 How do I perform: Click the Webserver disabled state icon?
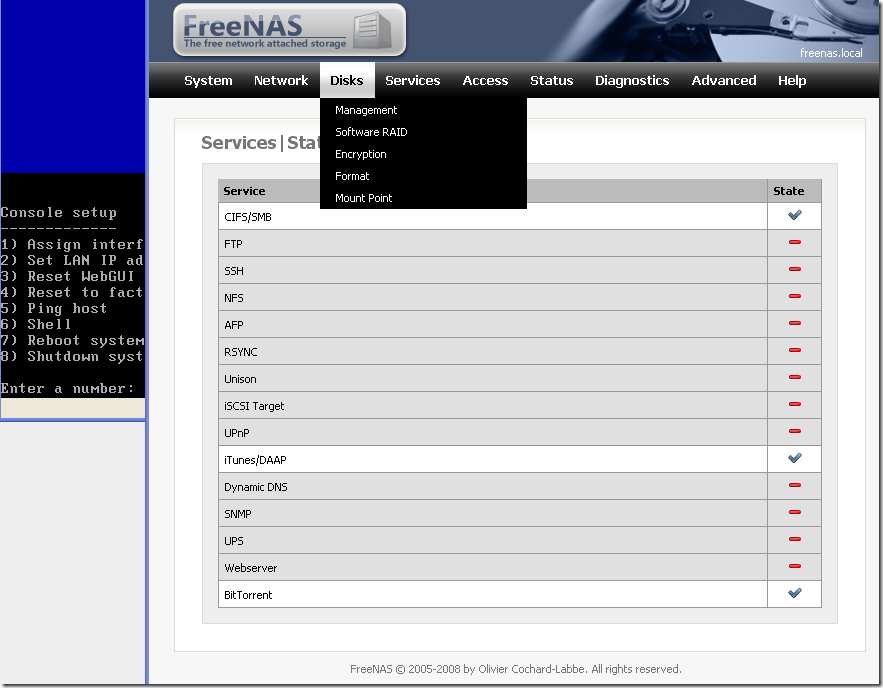[795, 566]
